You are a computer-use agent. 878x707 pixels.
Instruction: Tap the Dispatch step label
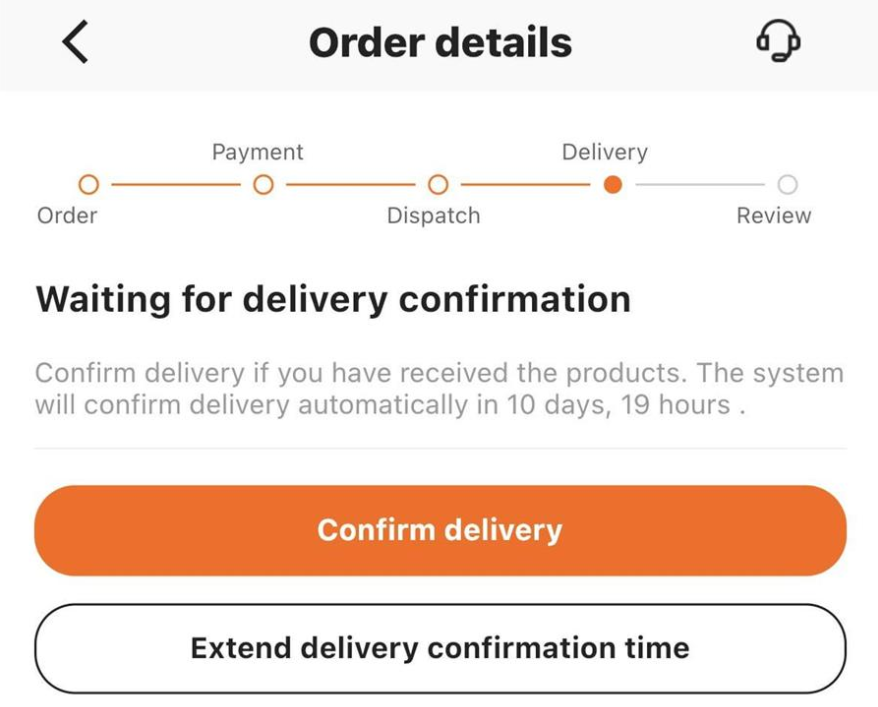(x=433, y=216)
